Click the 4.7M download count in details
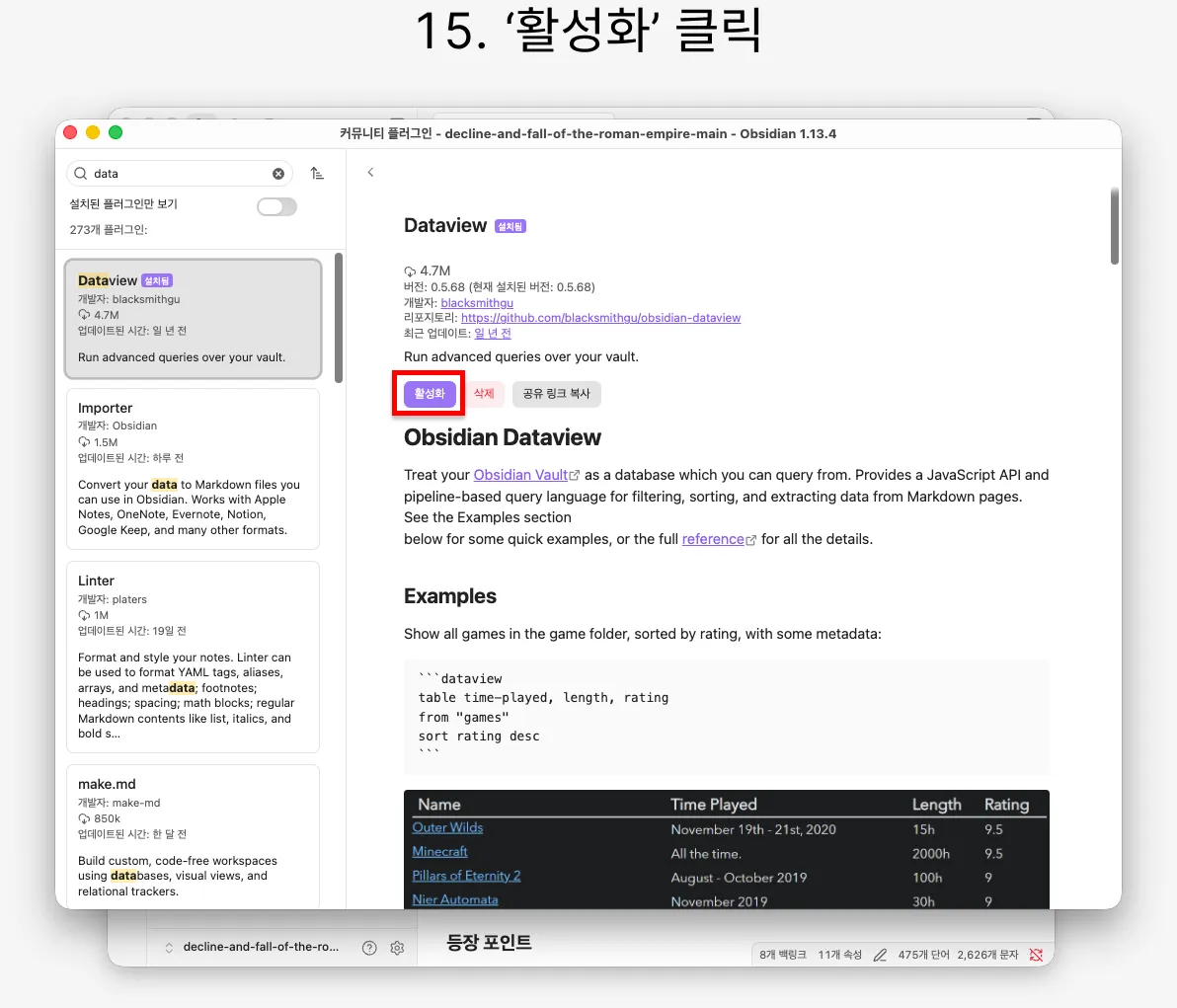Image resolution: width=1177 pixels, height=1008 pixels. 428,271
